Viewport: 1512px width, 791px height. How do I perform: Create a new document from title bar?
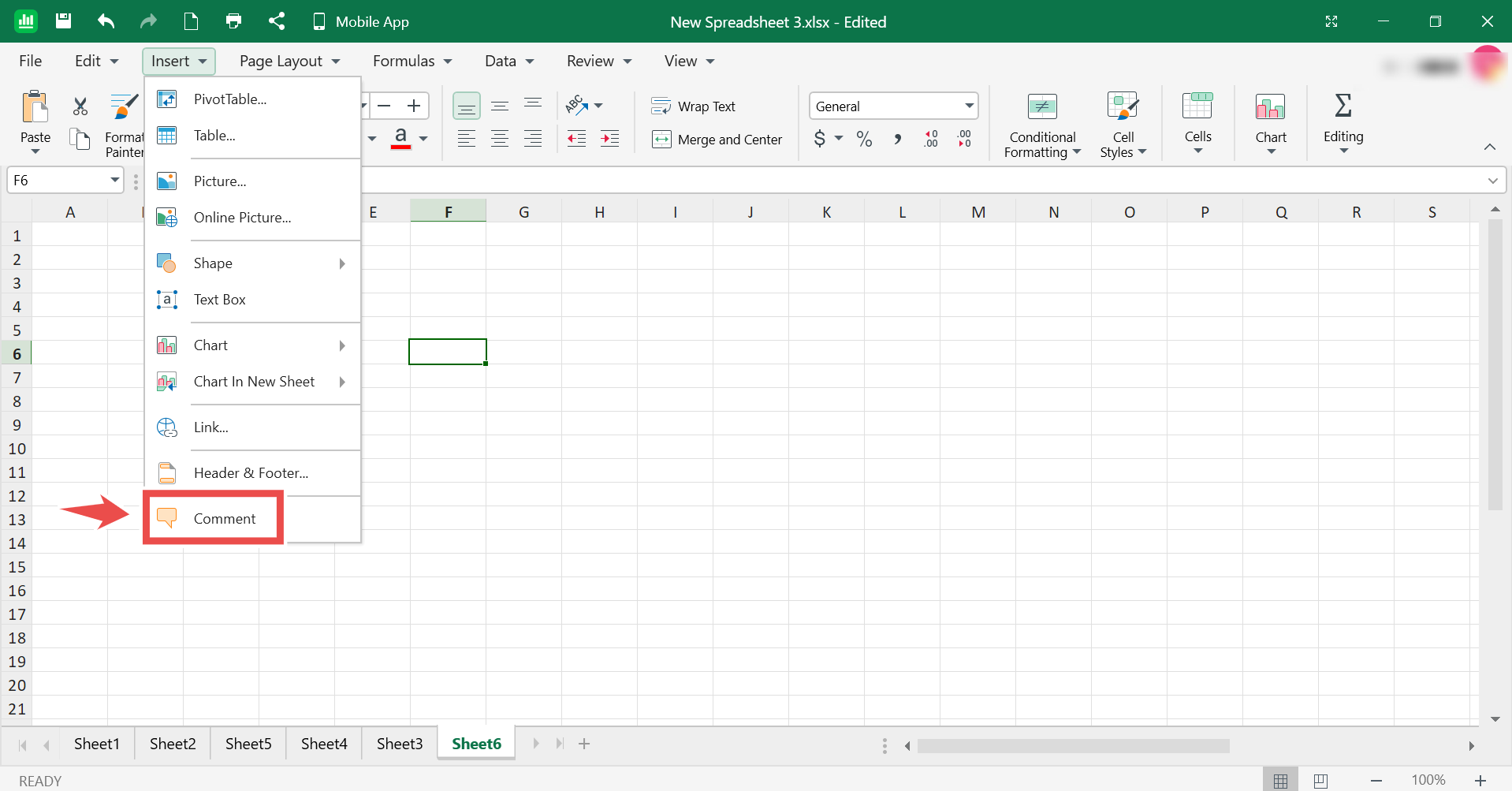tap(191, 21)
